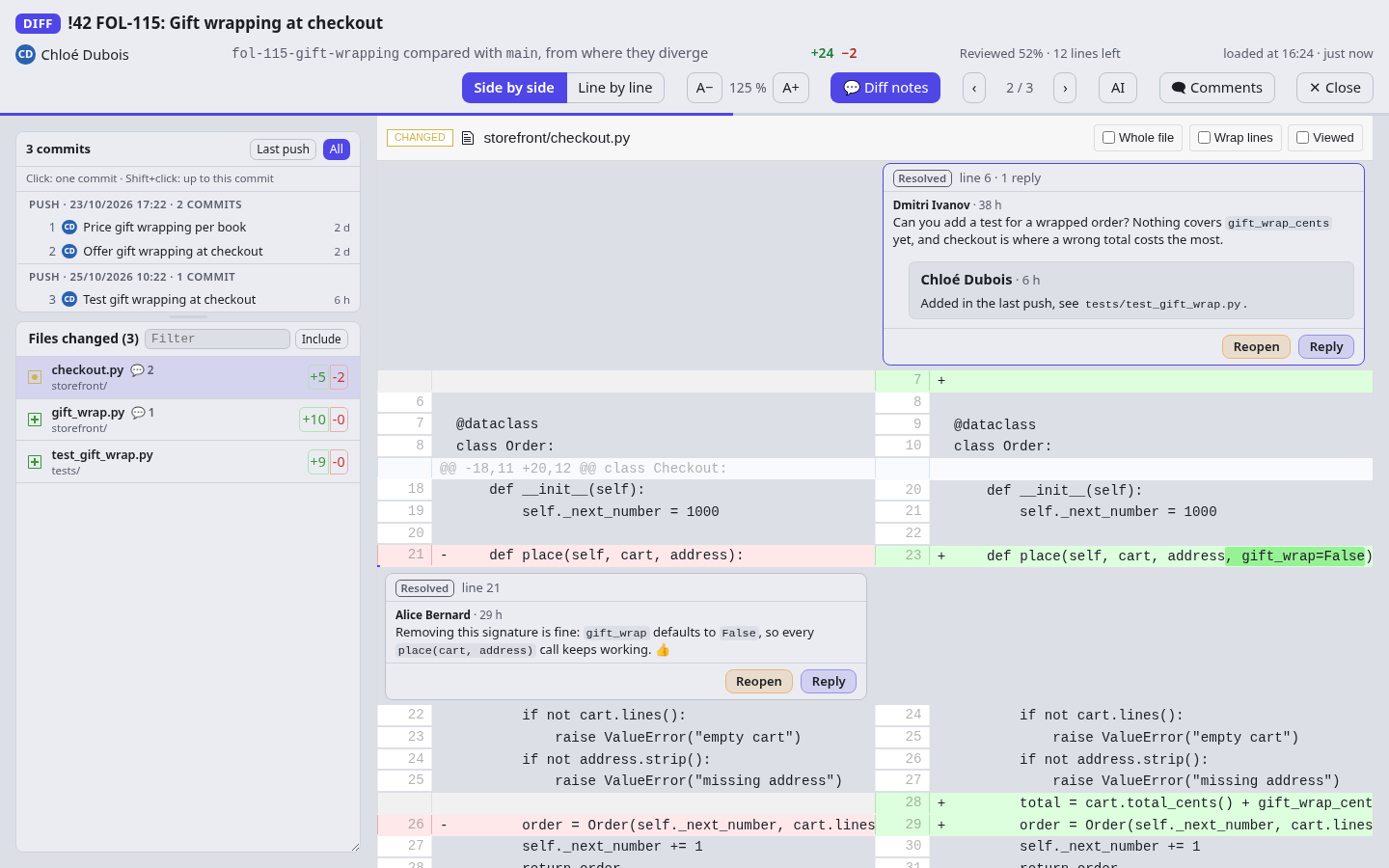1389x868 pixels.
Task: Click the review progress bar under the header
Action: click(694, 114)
